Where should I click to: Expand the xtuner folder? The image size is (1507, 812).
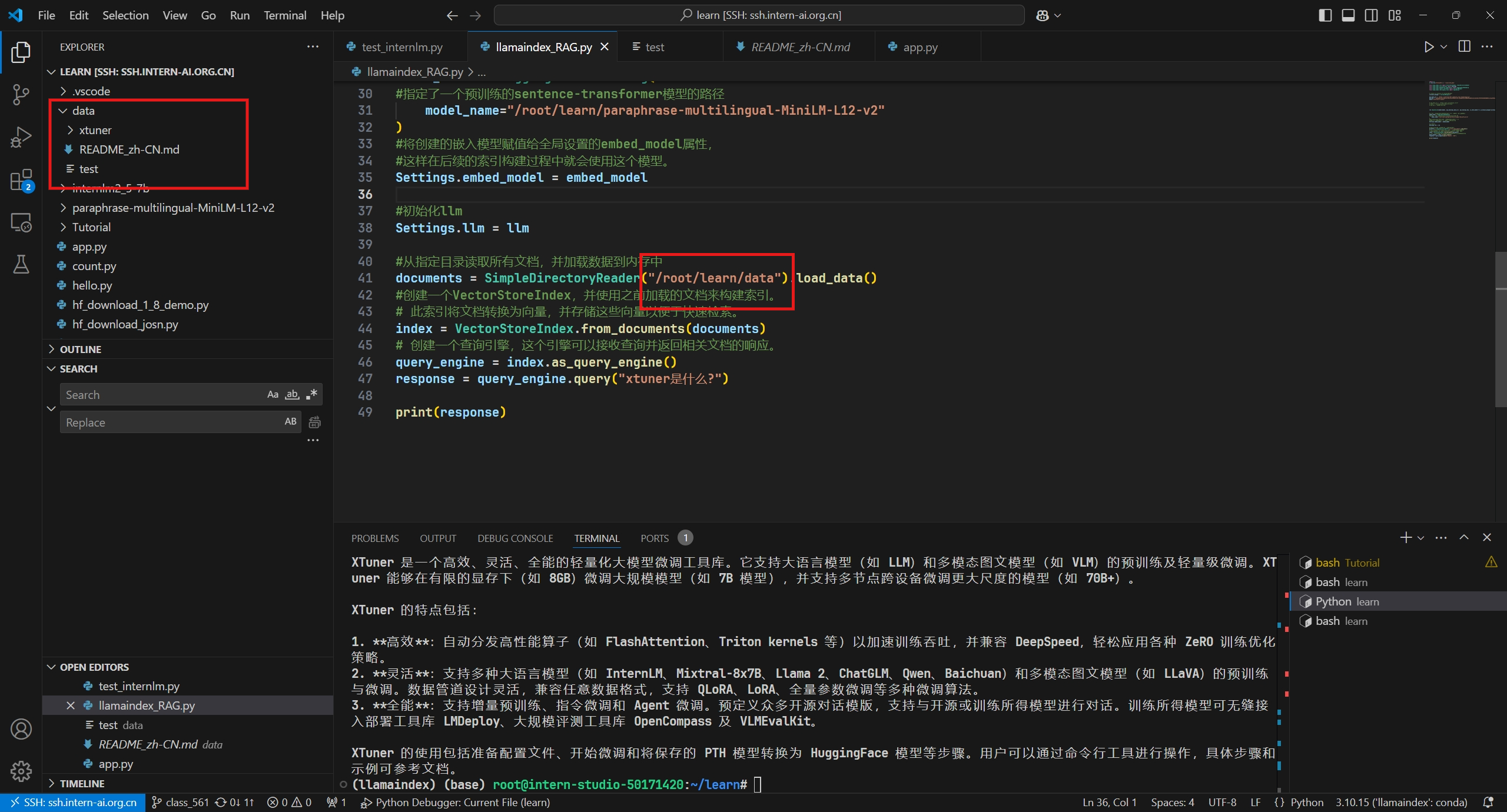click(95, 130)
